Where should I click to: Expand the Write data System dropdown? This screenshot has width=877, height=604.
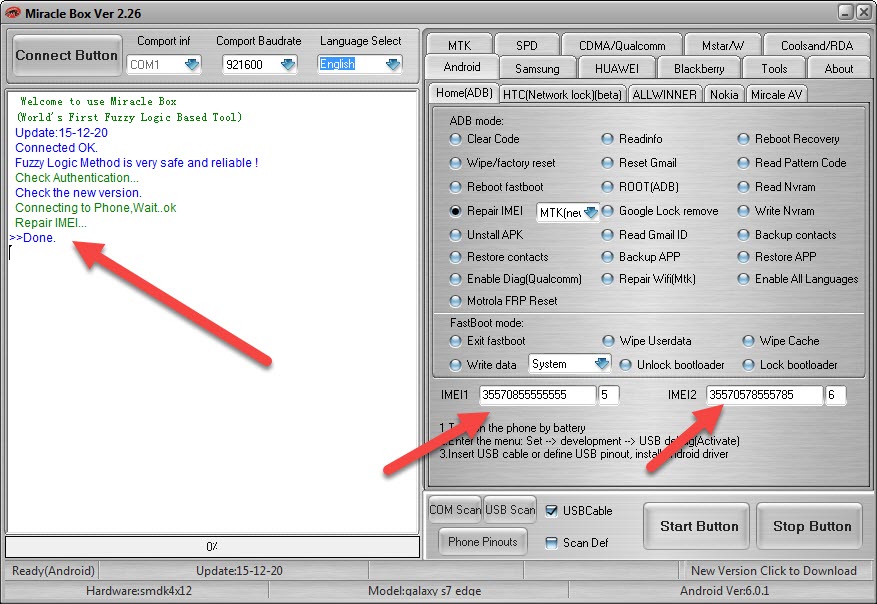click(x=602, y=364)
